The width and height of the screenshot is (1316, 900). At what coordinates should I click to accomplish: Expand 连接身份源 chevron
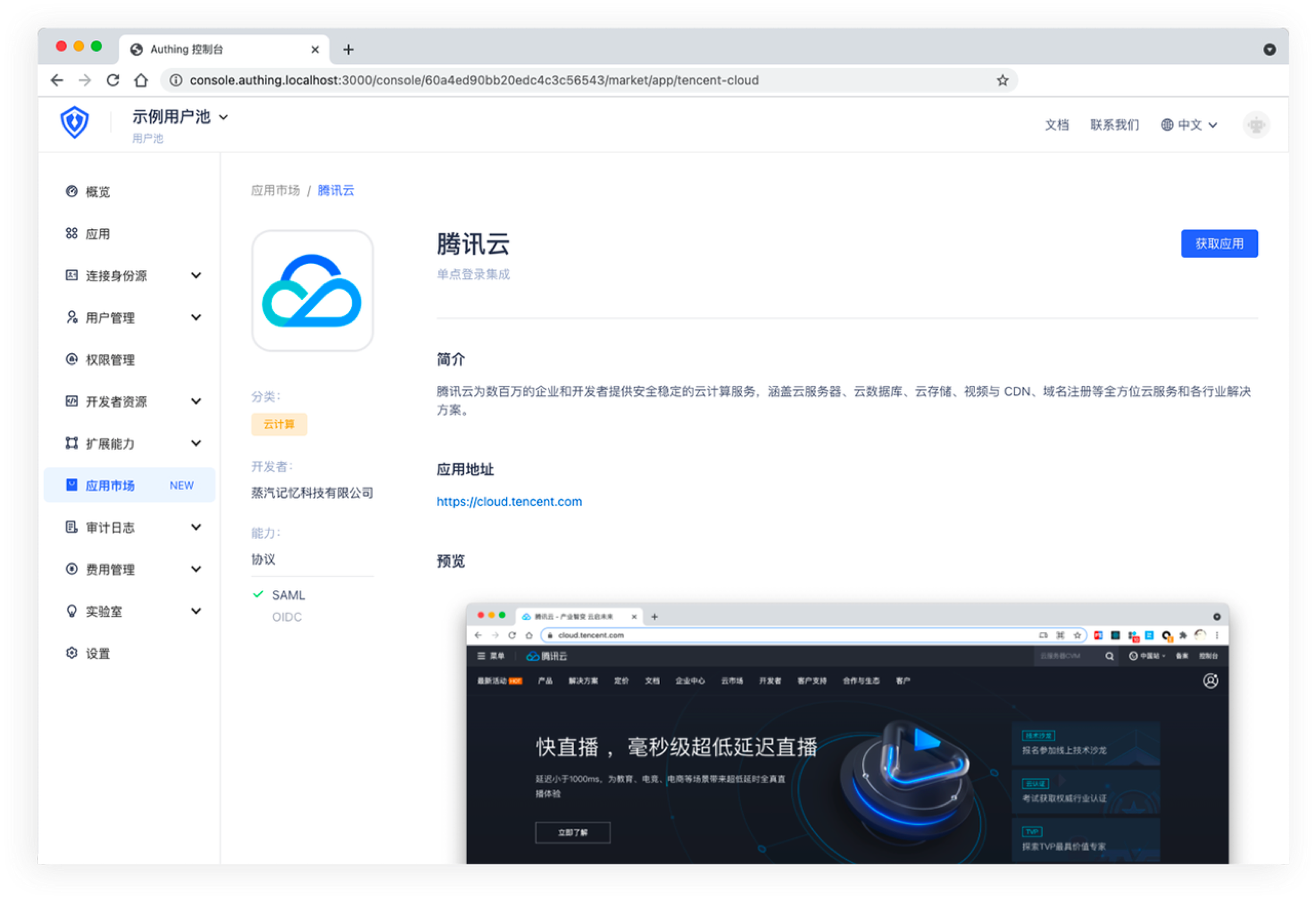pos(196,275)
